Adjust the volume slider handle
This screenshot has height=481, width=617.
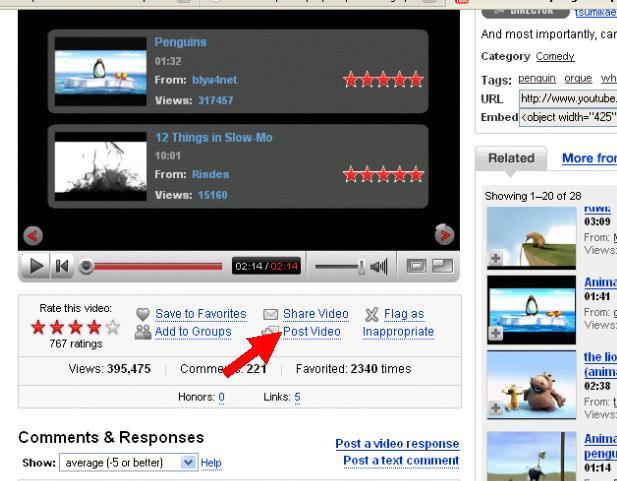[x=361, y=267]
